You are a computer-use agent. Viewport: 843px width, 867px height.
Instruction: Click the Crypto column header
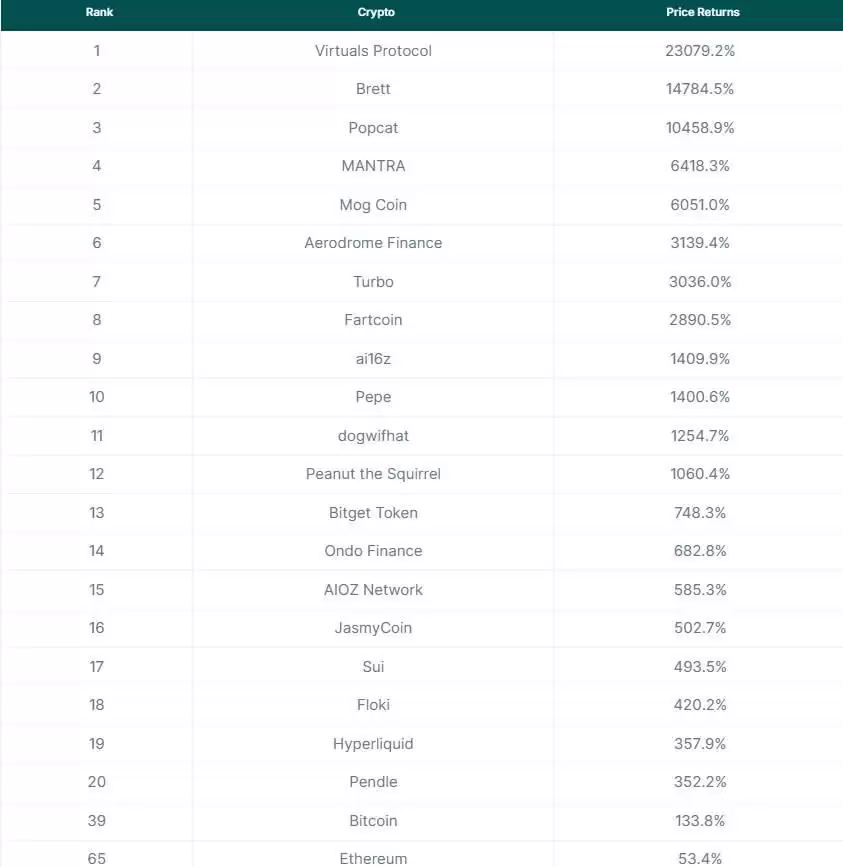[x=375, y=12]
